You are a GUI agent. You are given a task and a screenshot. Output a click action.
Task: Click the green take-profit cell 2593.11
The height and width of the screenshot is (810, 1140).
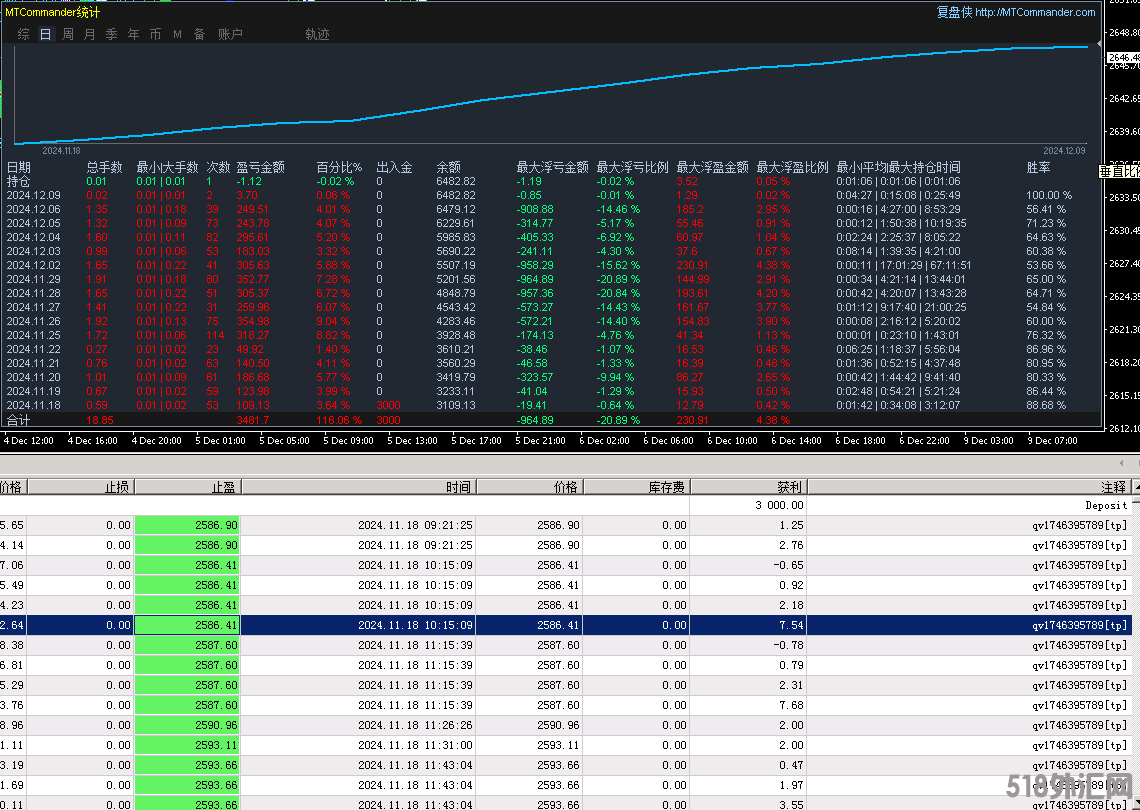click(x=188, y=745)
